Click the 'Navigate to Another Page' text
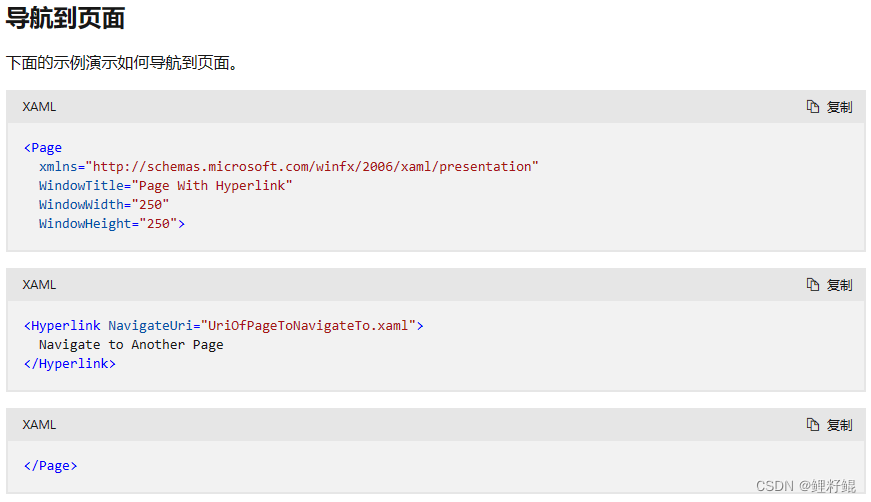The height and width of the screenshot is (502, 871). point(131,344)
